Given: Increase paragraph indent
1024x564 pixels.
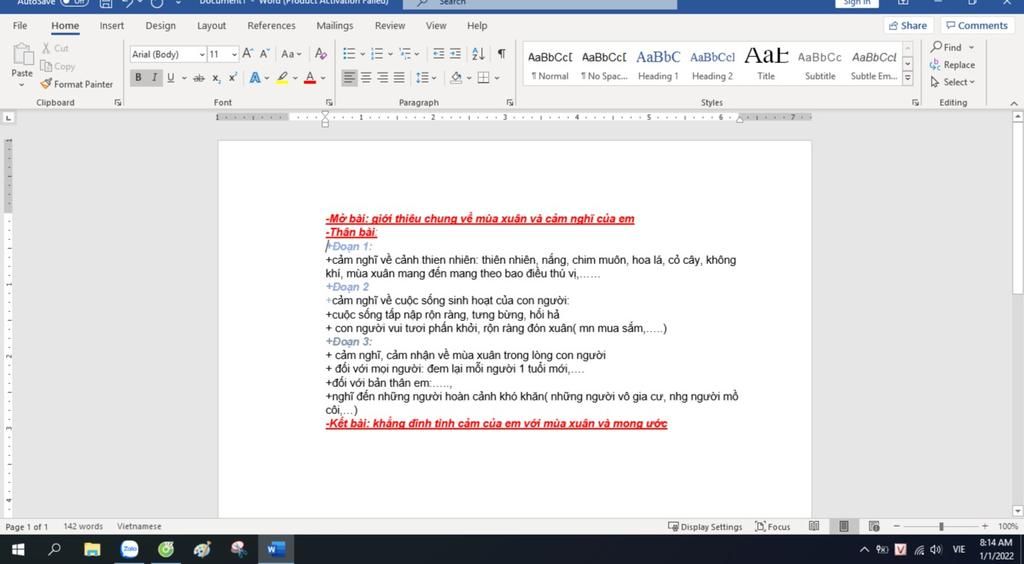Looking at the screenshot, I should click(455, 54).
